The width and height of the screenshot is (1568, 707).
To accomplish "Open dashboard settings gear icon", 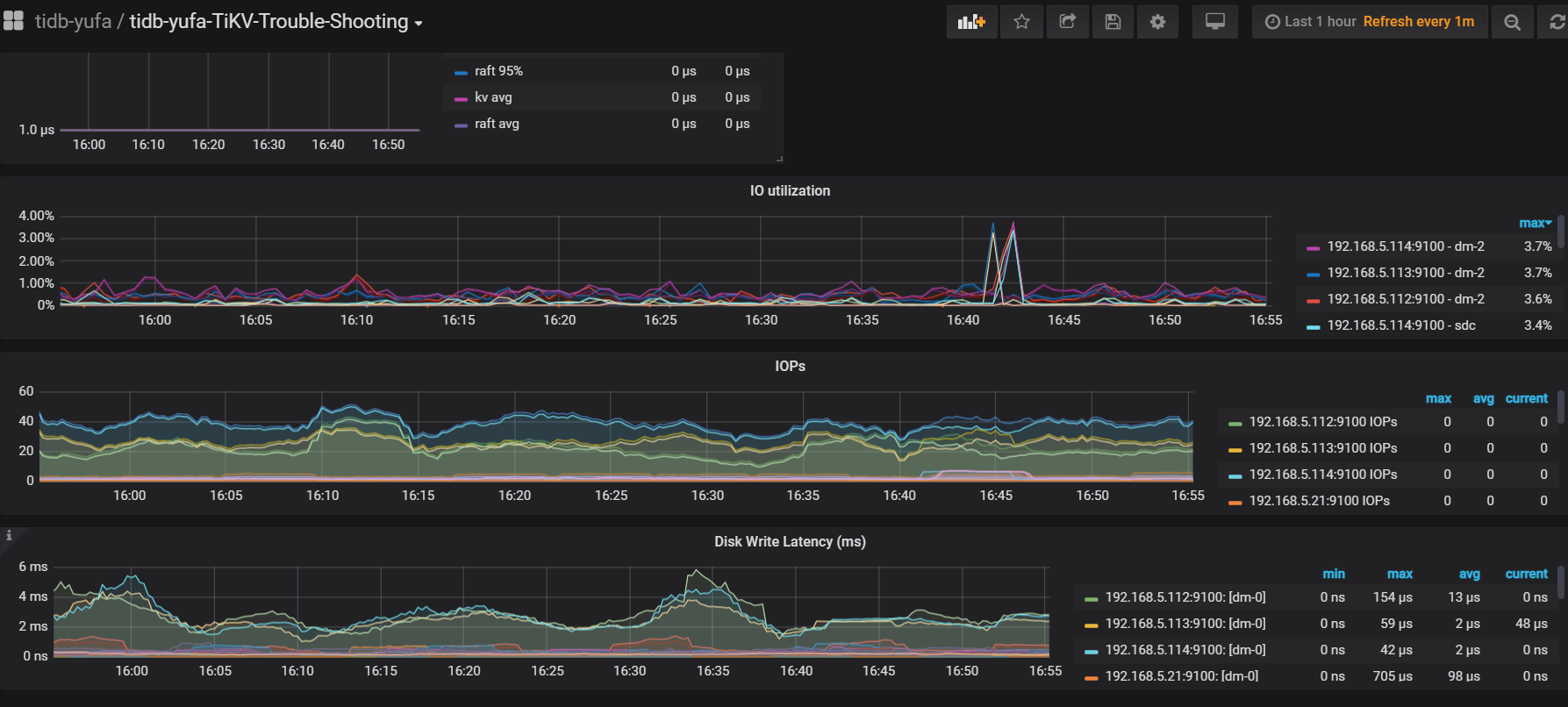I will pyautogui.click(x=1158, y=22).
